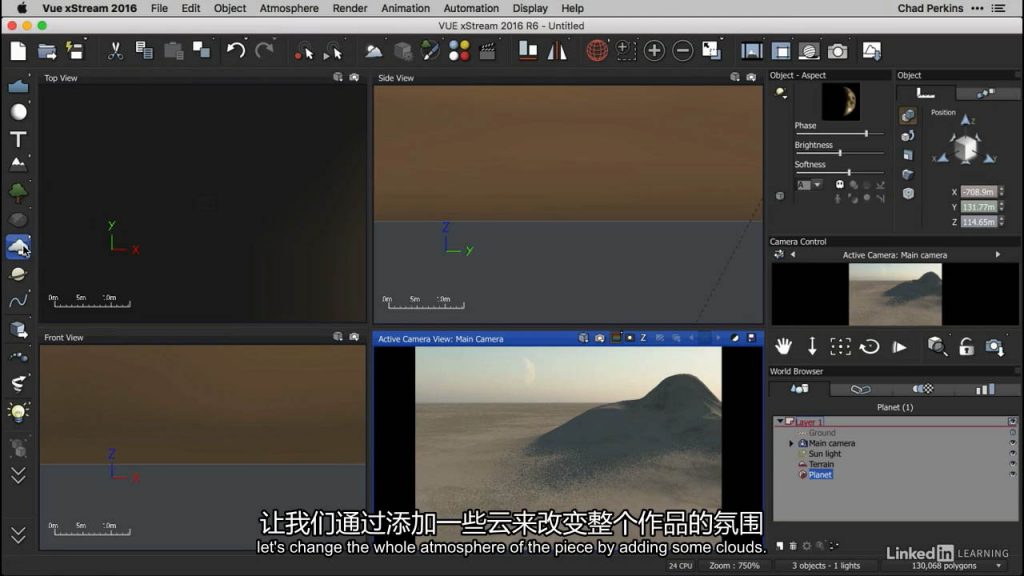Switch to the World Browser links tab

(860, 389)
